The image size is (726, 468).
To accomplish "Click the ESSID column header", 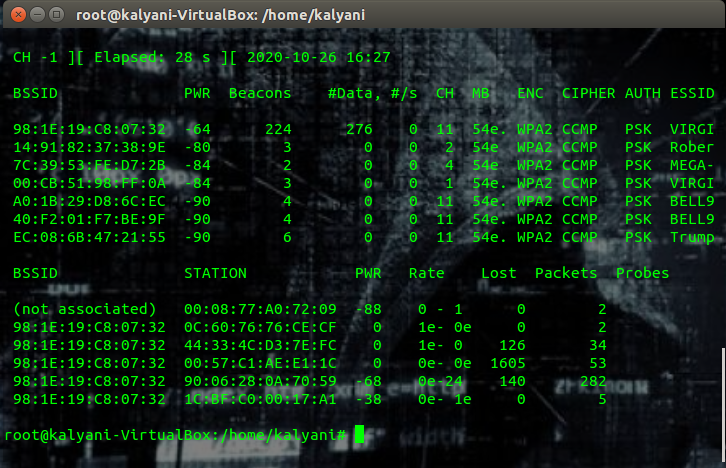I will [692, 94].
